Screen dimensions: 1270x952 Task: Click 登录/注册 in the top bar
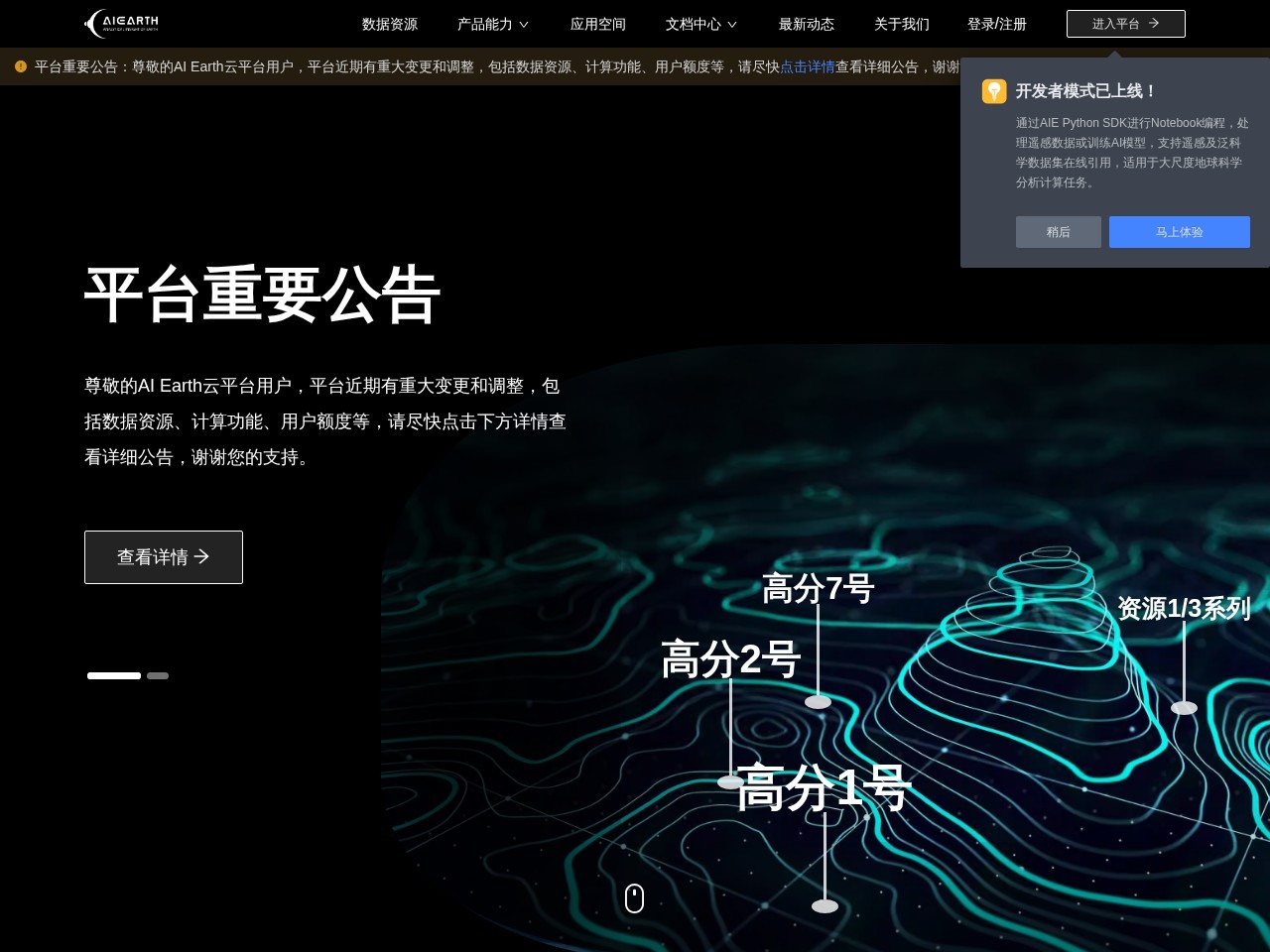click(997, 24)
